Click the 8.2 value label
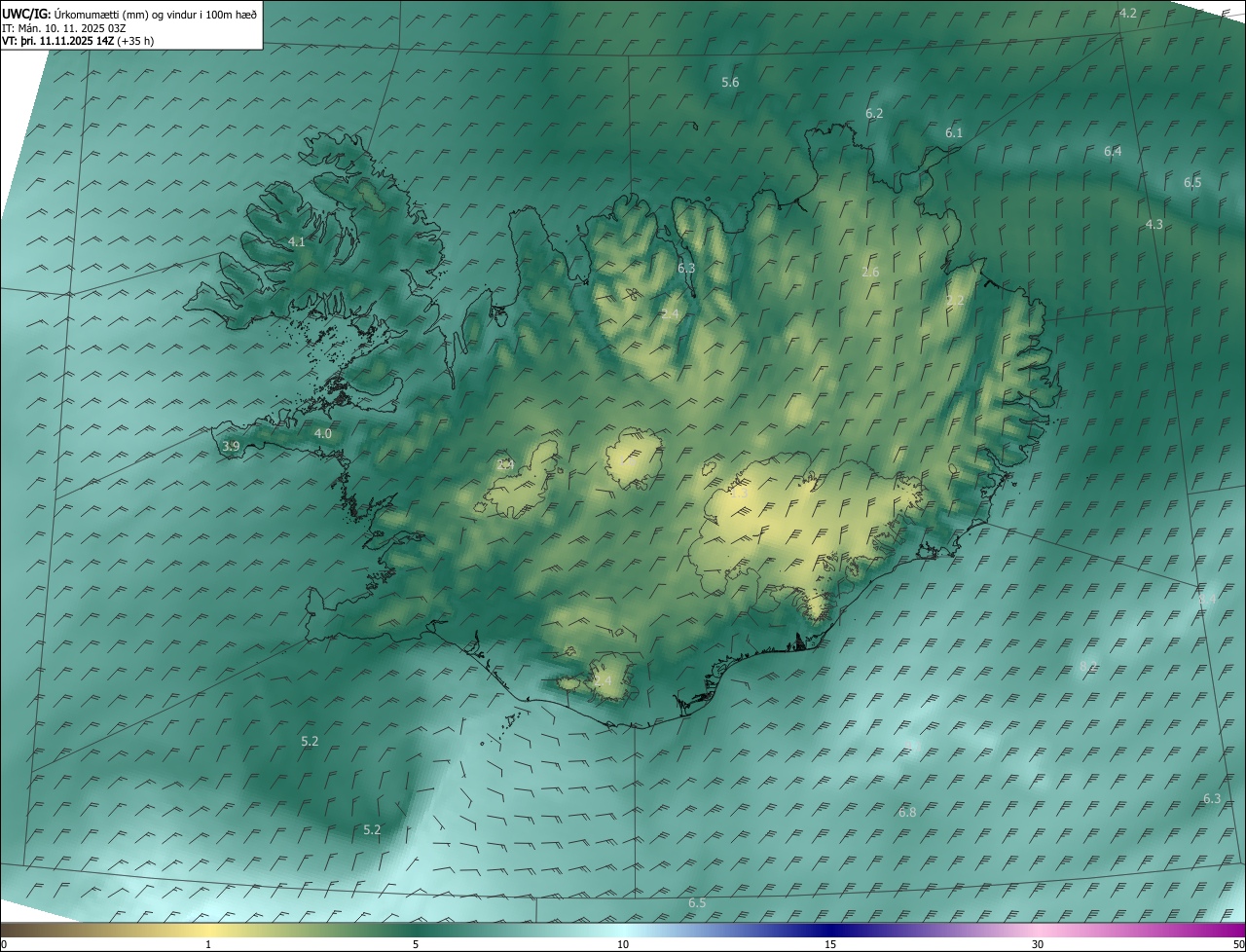Viewport: 1246px width, 952px height. (x=1088, y=666)
